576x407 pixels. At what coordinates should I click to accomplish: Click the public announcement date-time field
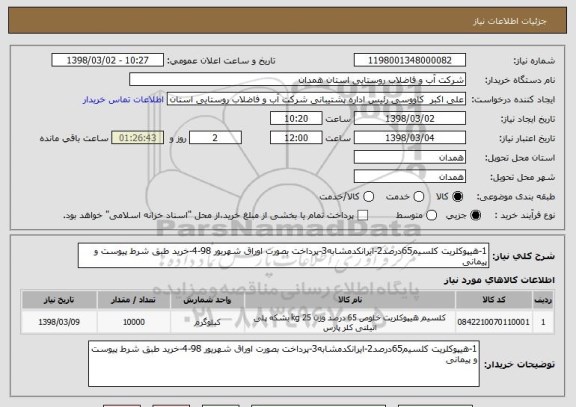(x=108, y=60)
